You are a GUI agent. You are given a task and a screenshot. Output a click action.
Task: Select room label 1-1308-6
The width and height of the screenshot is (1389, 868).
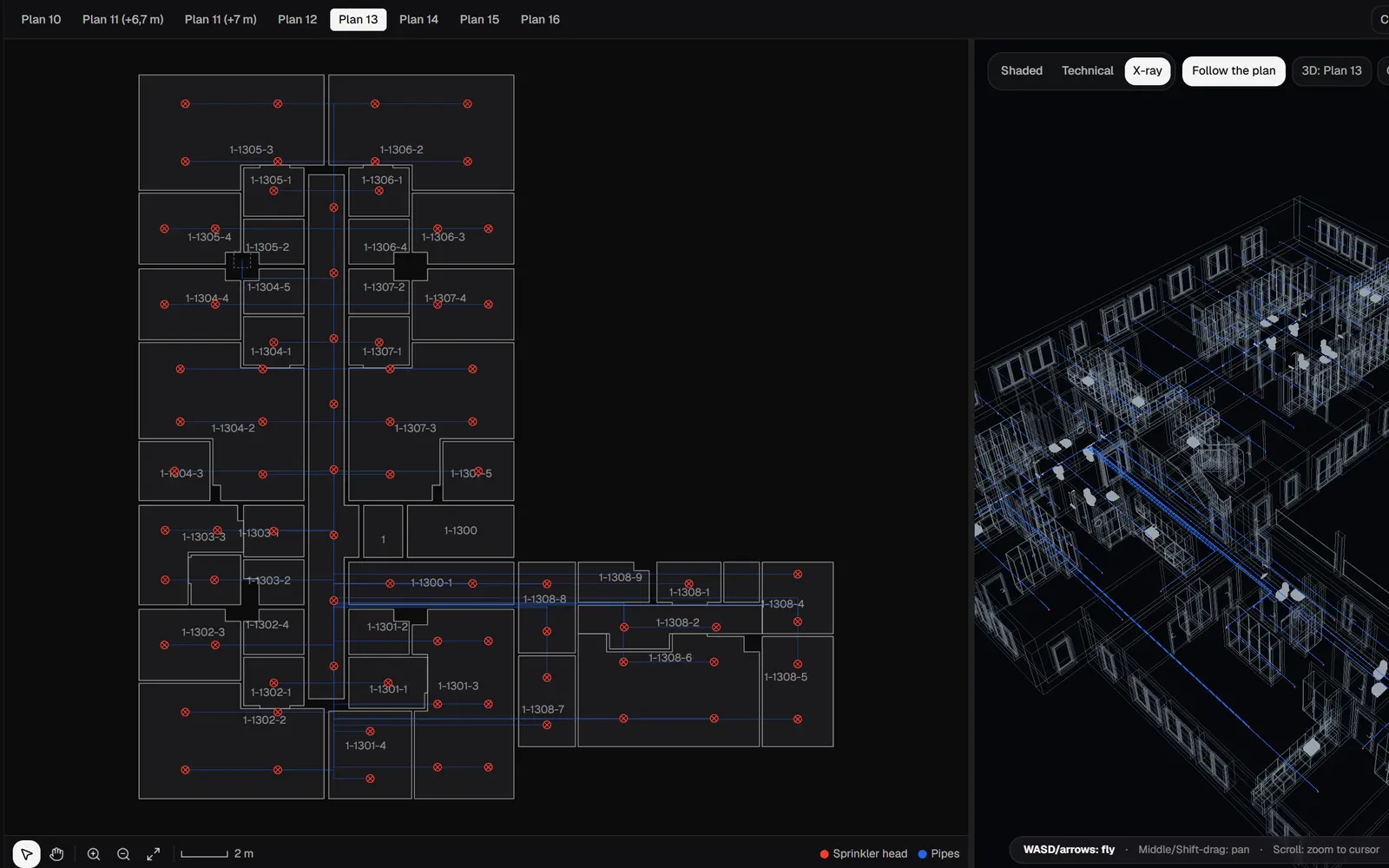coord(670,658)
